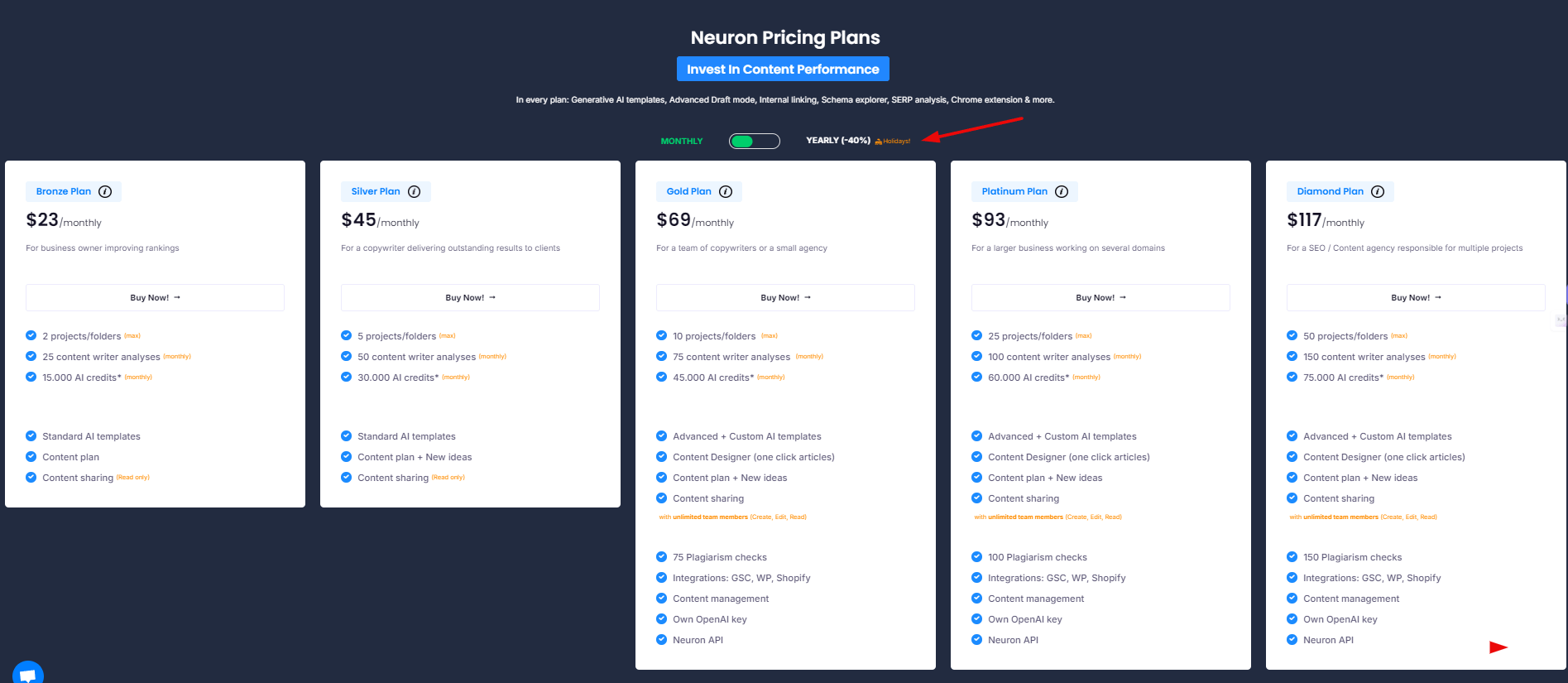The height and width of the screenshot is (683, 1568).
Task: Click the Platinum Plan info icon
Action: pyautogui.click(x=1062, y=192)
